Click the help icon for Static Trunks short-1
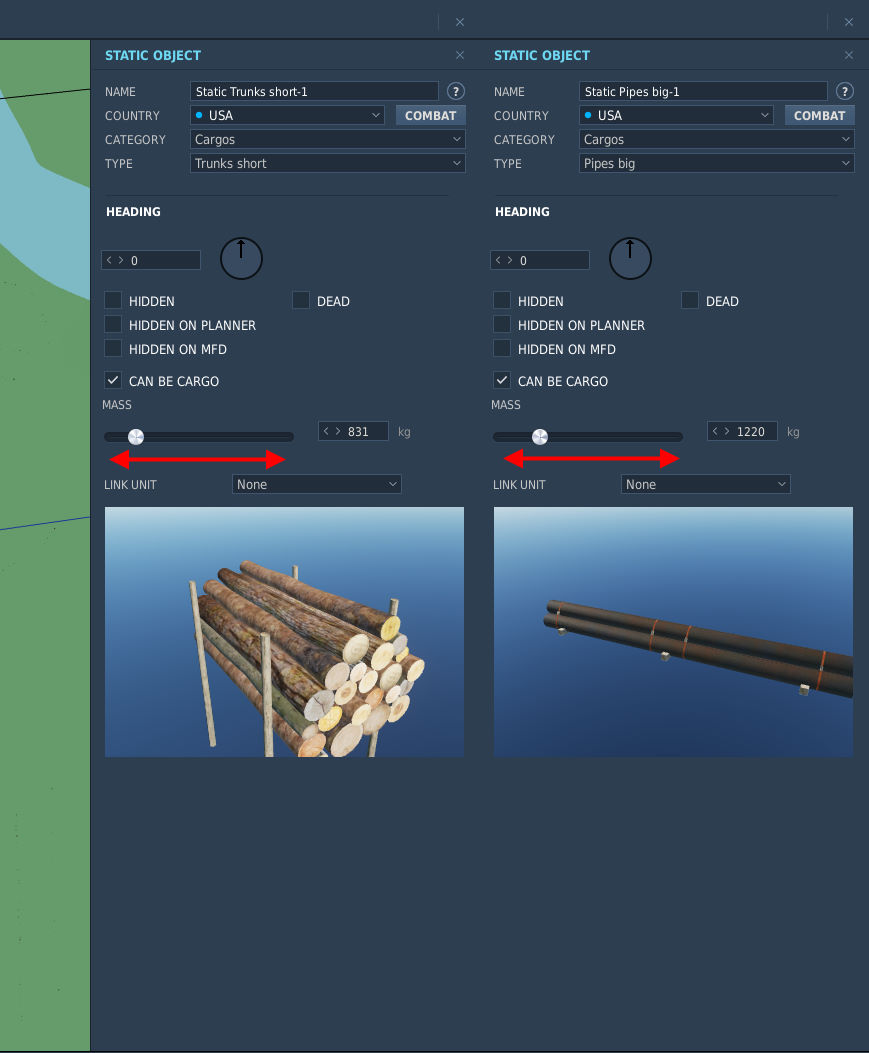 (455, 91)
